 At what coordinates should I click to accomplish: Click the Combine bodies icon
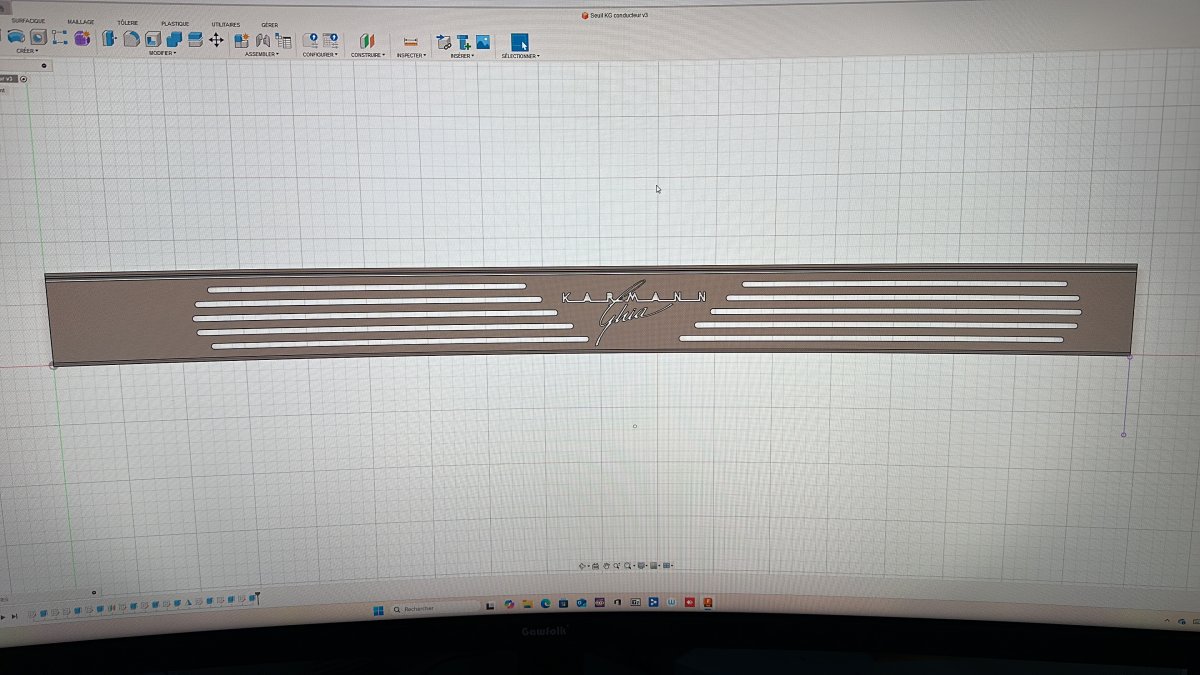click(x=174, y=40)
